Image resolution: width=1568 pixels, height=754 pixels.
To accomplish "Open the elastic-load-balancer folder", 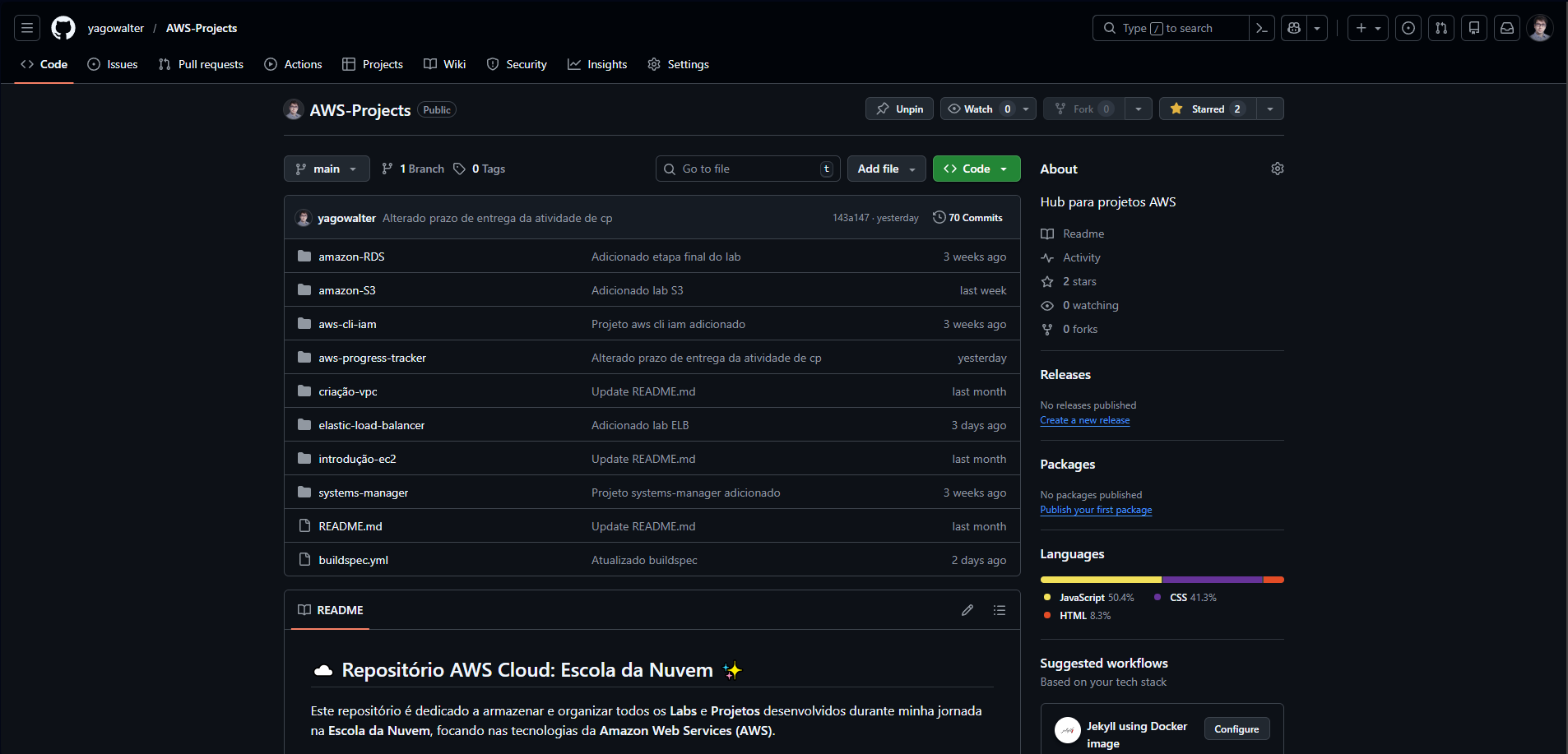I will coord(372,425).
